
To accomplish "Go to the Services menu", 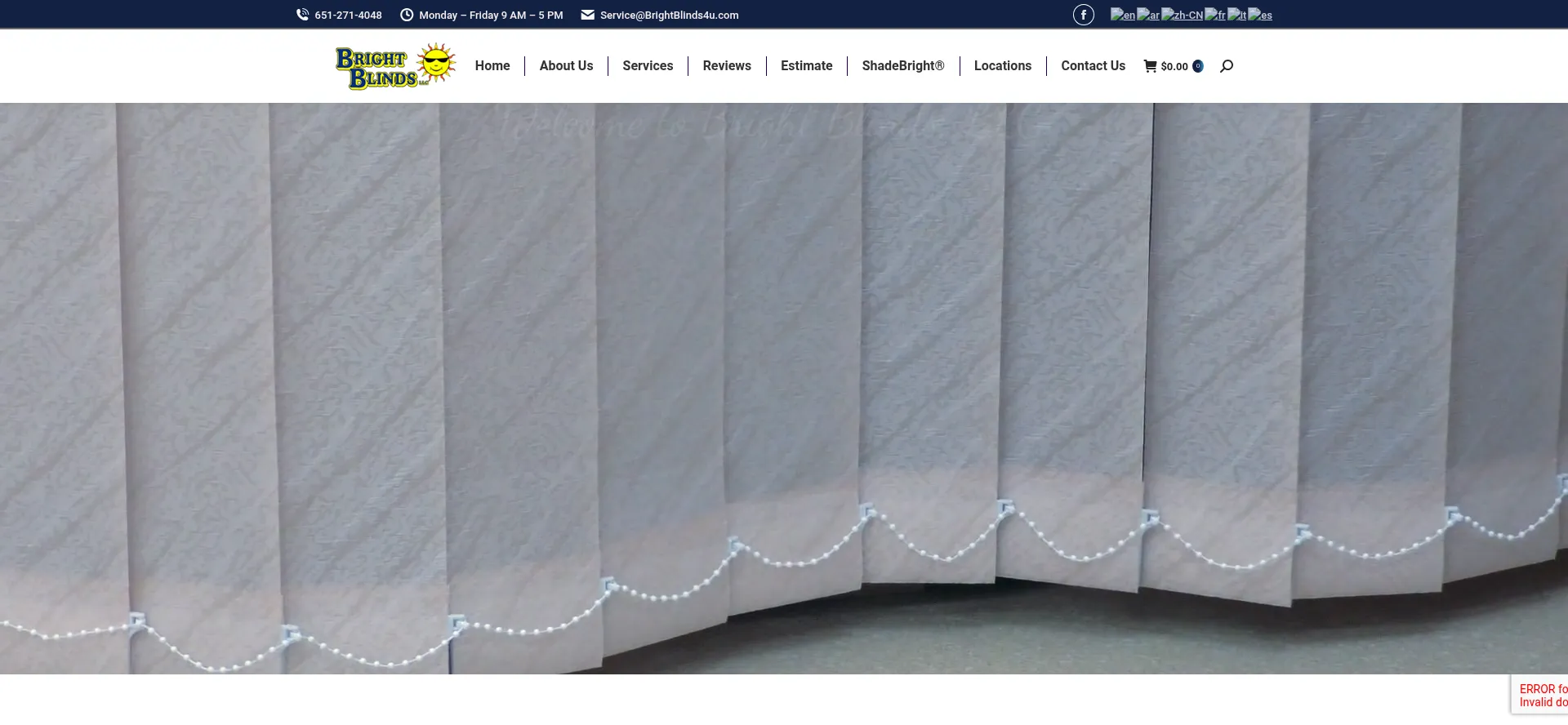I will (x=648, y=66).
